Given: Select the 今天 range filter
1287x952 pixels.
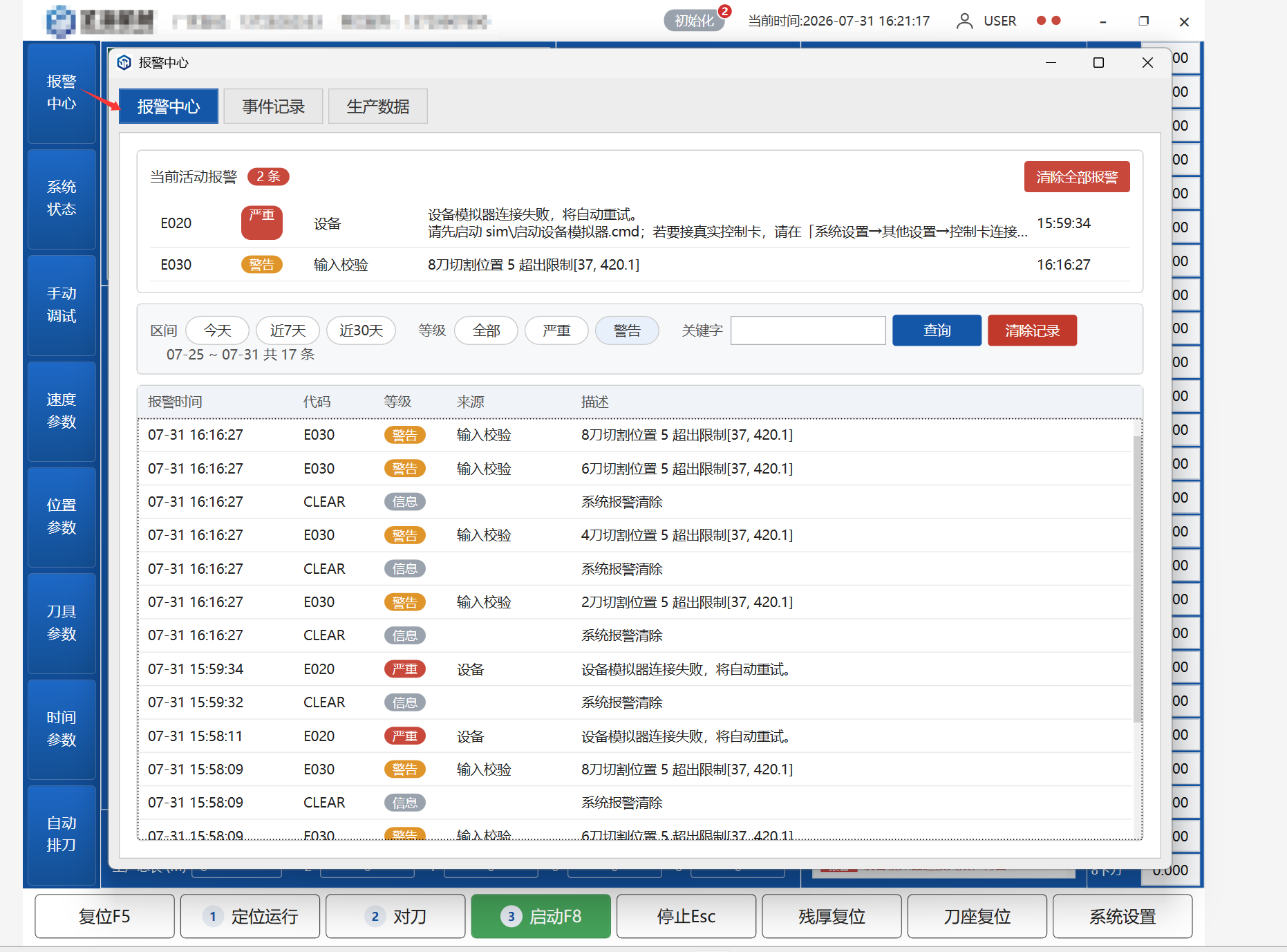Looking at the screenshot, I should [x=218, y=330].
